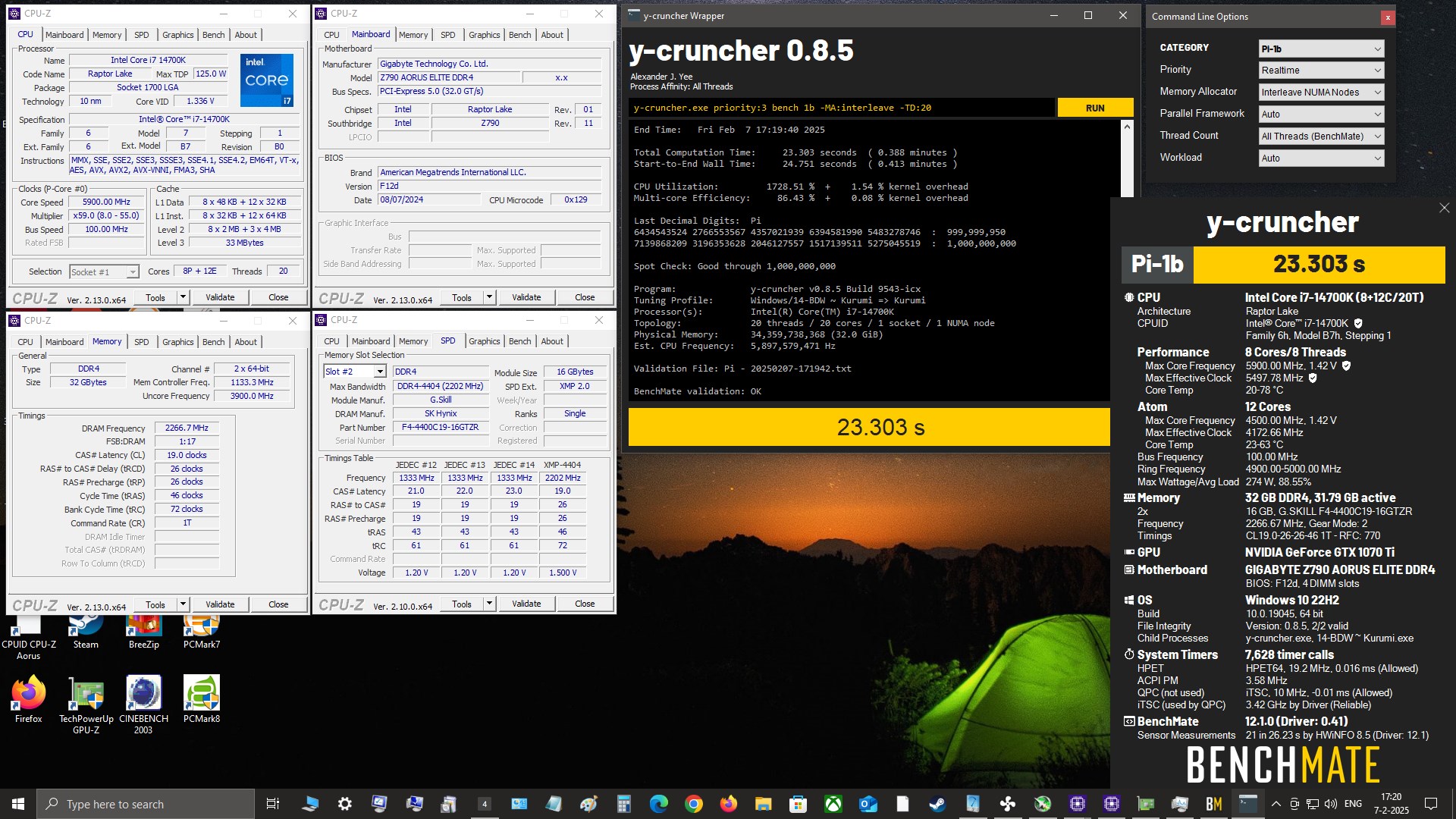The width and height of the screenshot is (1456, 819).
Task: Open SPD tab in the CPU-Z Memory window
Action: click(x=141, y=342)
